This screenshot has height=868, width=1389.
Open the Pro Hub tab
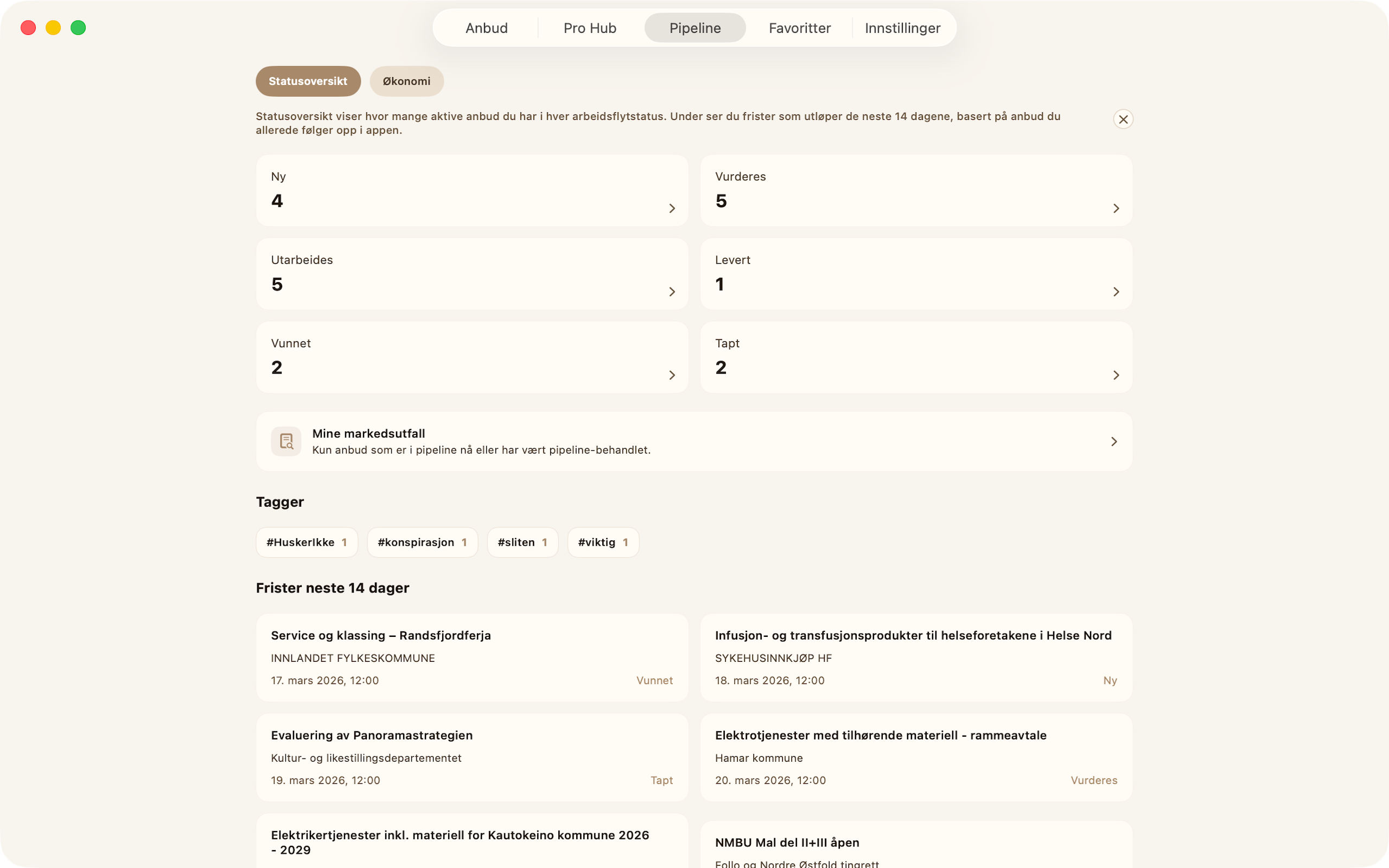click(589, 28)
